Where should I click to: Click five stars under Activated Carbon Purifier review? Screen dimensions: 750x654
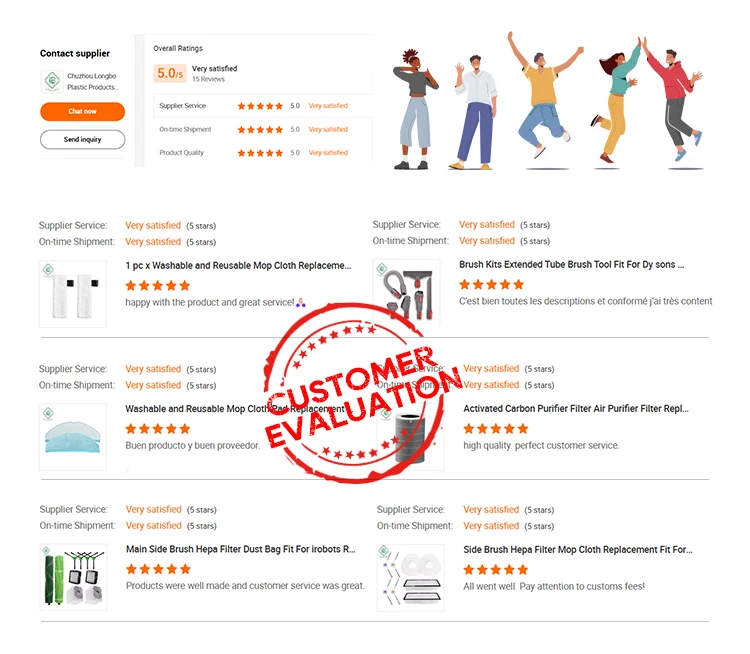496,428
